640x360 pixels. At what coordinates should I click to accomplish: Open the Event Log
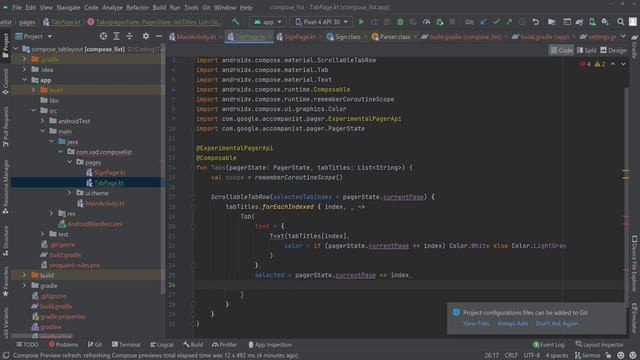pos(549,344)
